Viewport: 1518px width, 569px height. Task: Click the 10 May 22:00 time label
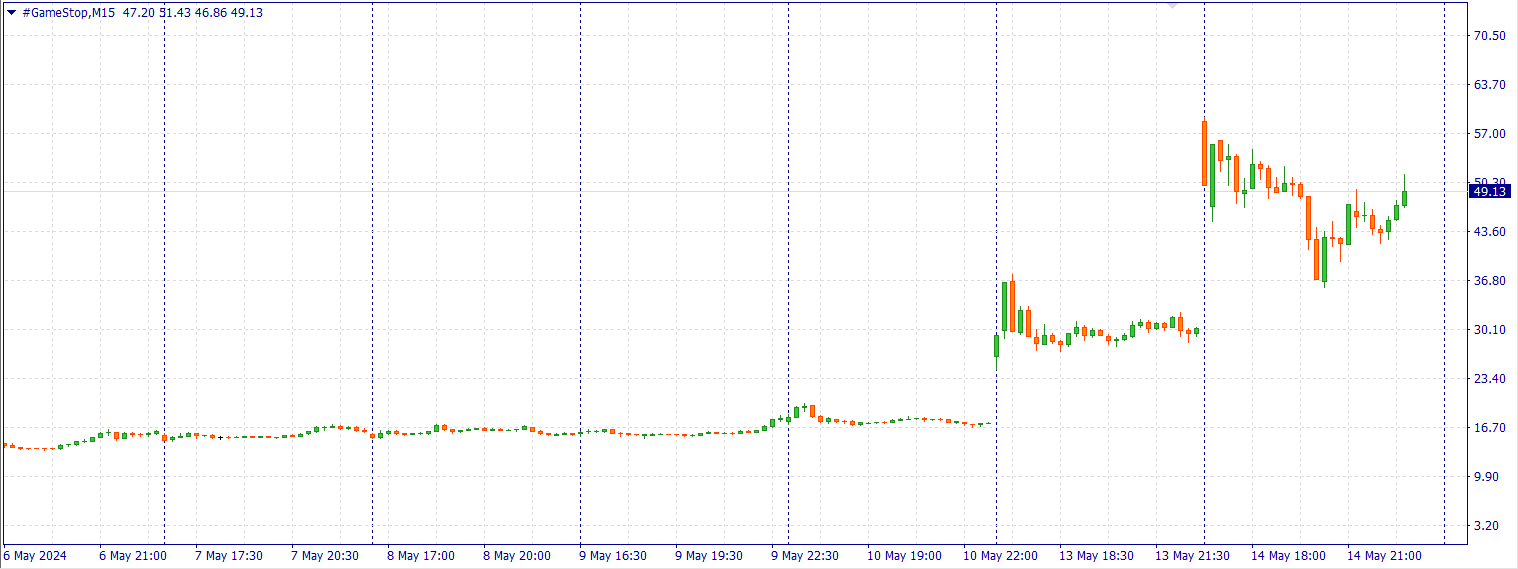(x=1000, y=556)
